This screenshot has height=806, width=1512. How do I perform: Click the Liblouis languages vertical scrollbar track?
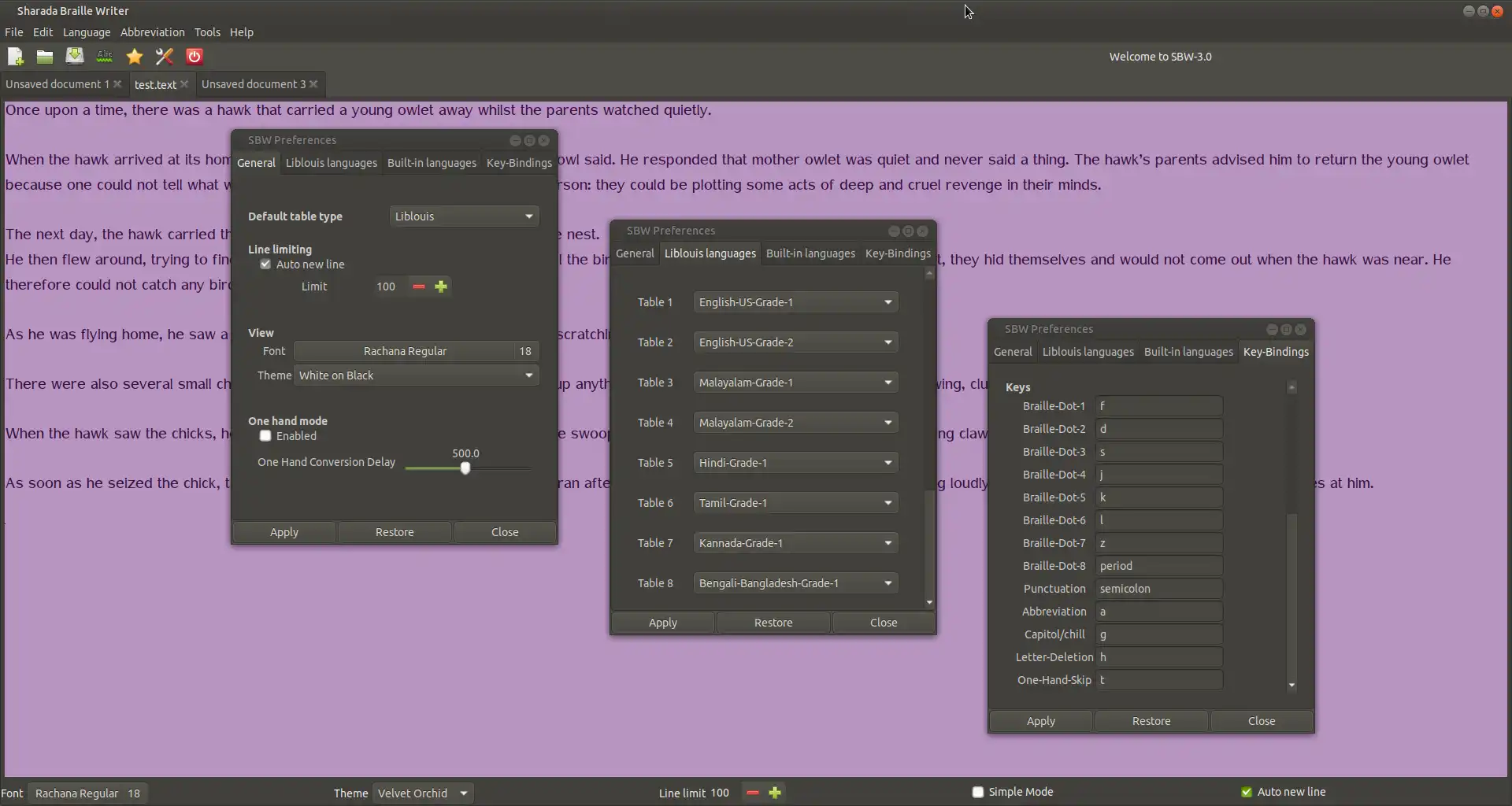[x=929, y=438]
